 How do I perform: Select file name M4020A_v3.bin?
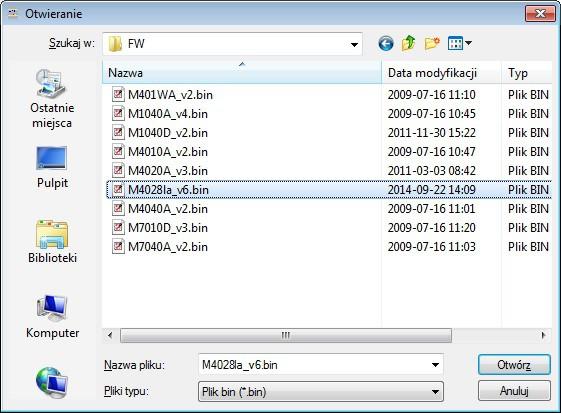point(168,171)
